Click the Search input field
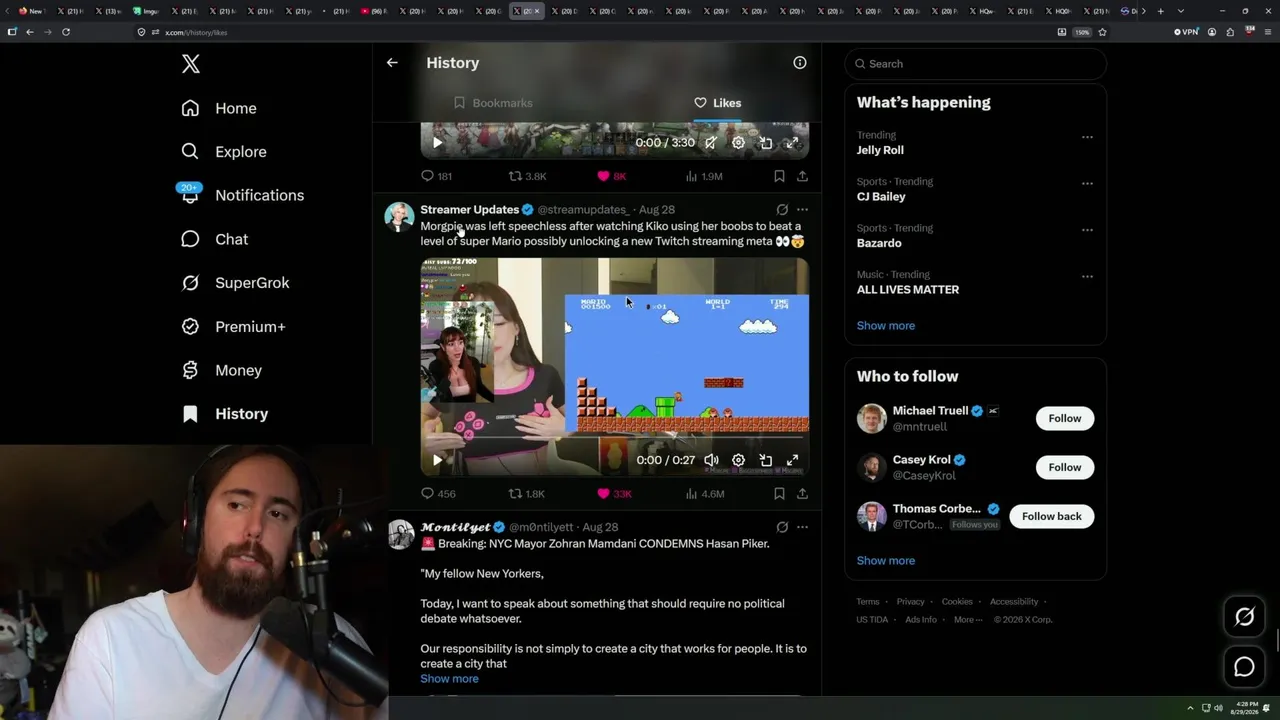The image size is (1280, 720). tap(976, 64)
